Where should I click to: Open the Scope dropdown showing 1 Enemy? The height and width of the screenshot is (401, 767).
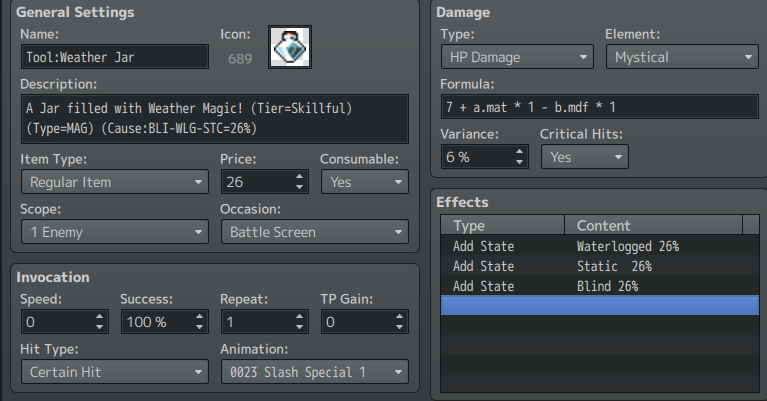(115, 232)
